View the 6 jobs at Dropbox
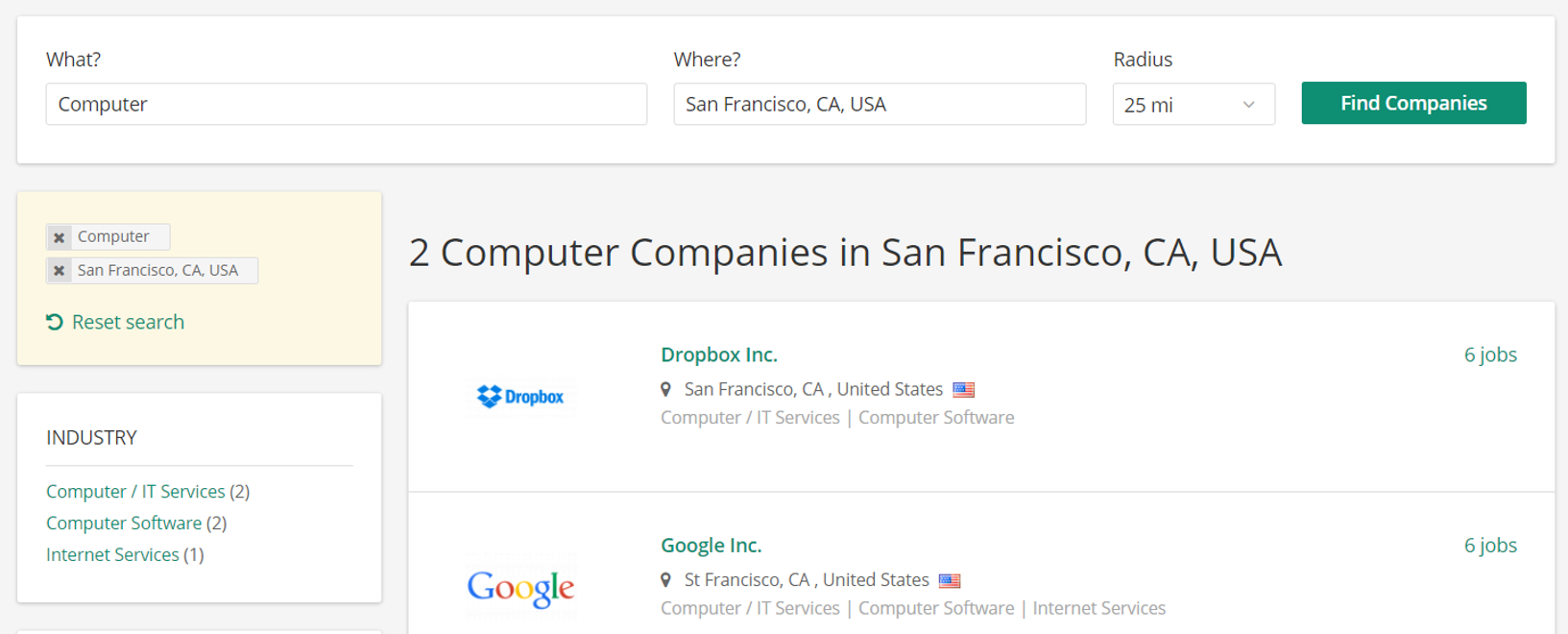 1490,354
